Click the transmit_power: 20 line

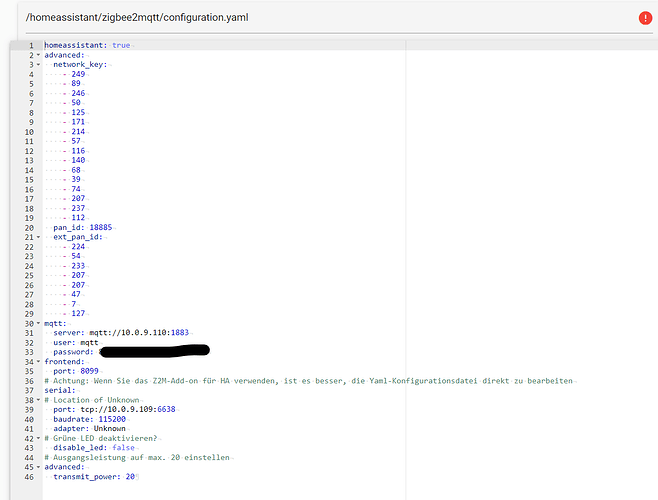(94, 477)
